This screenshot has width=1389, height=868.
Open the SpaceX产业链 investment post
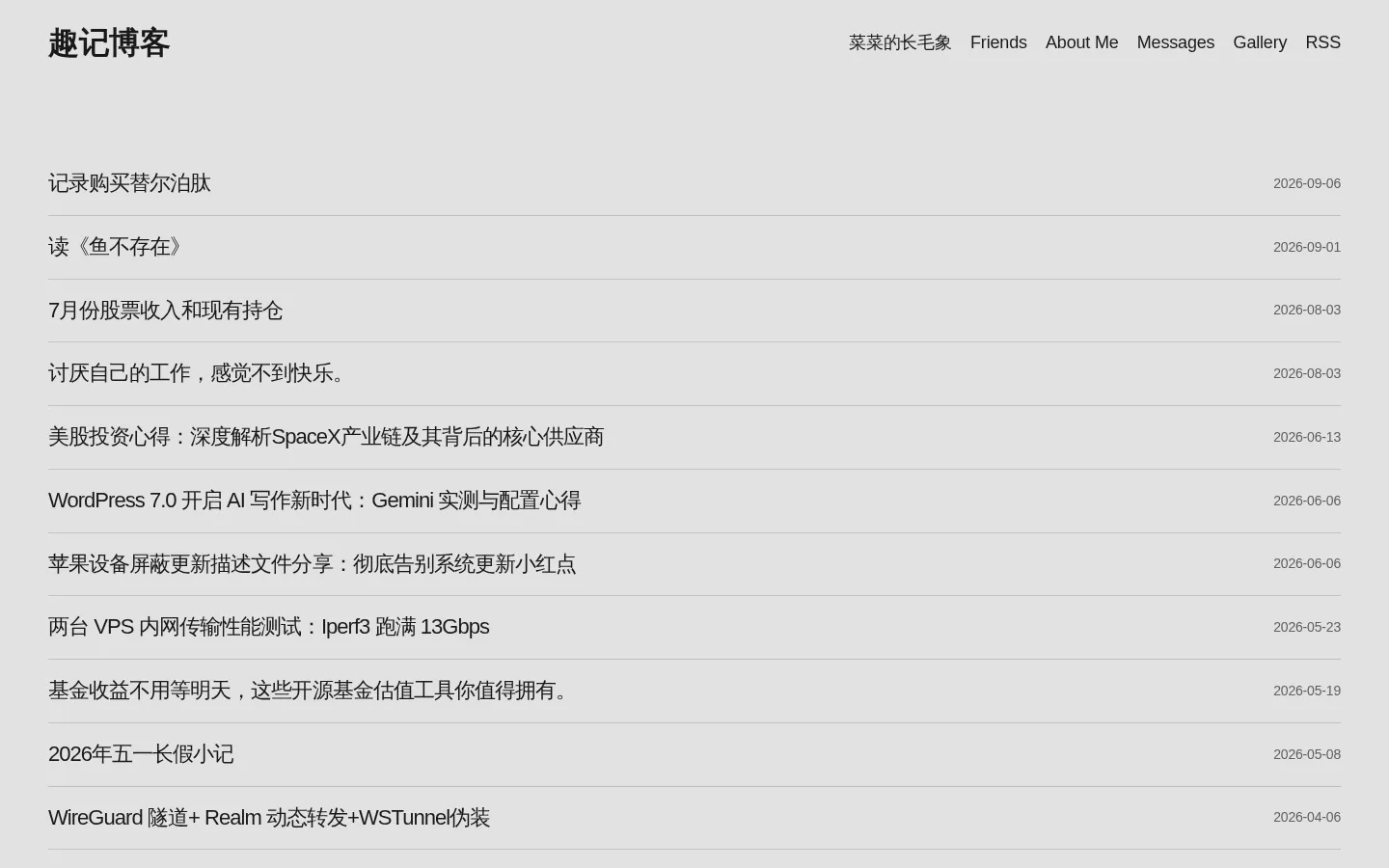click(x=326, y=437)
